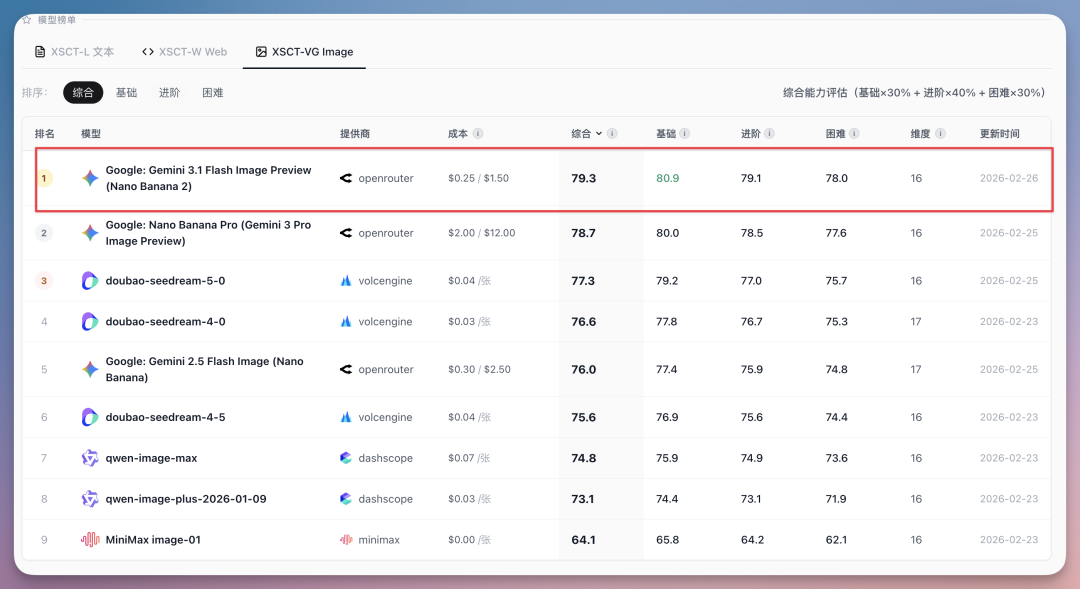Click openrouter icon in Gemini 3.1 row
Screen dimensions: 1080x589
click(x=346, y=178)
